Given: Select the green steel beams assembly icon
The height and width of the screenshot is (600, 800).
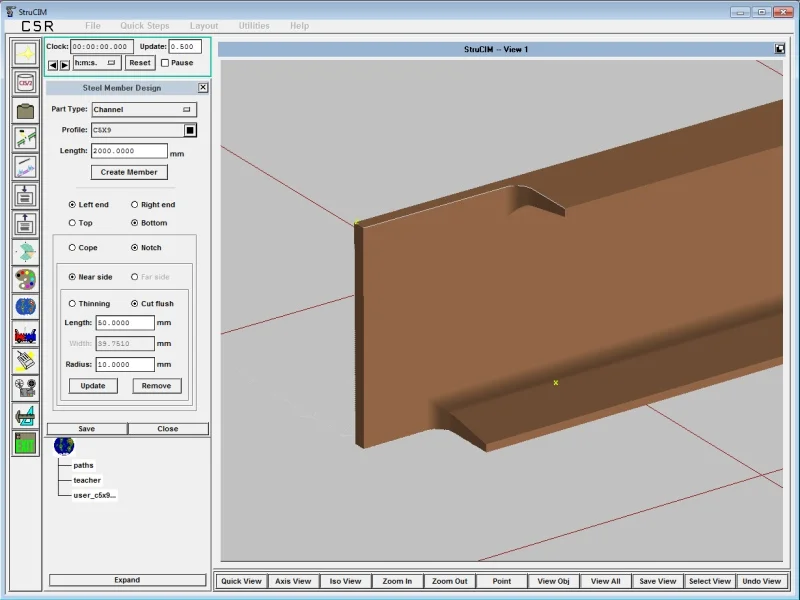Looking at the screenshot, I should 25,138.
